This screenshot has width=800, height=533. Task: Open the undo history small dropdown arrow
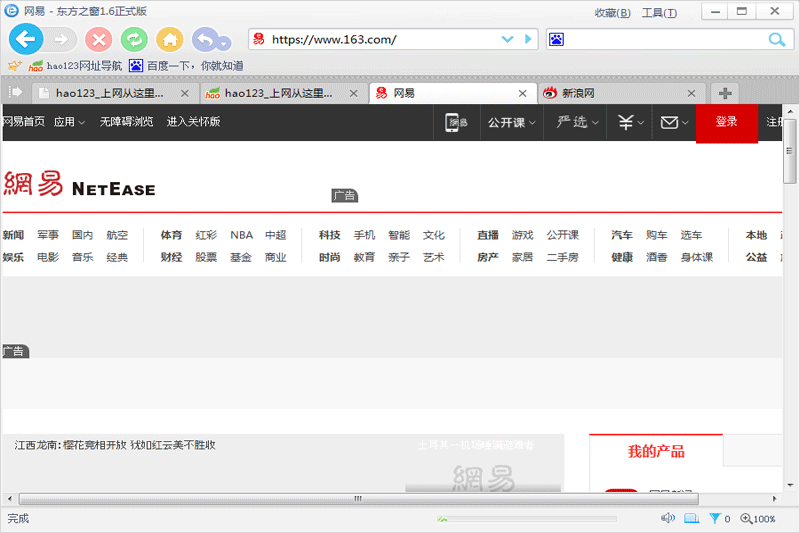(224, 44)
